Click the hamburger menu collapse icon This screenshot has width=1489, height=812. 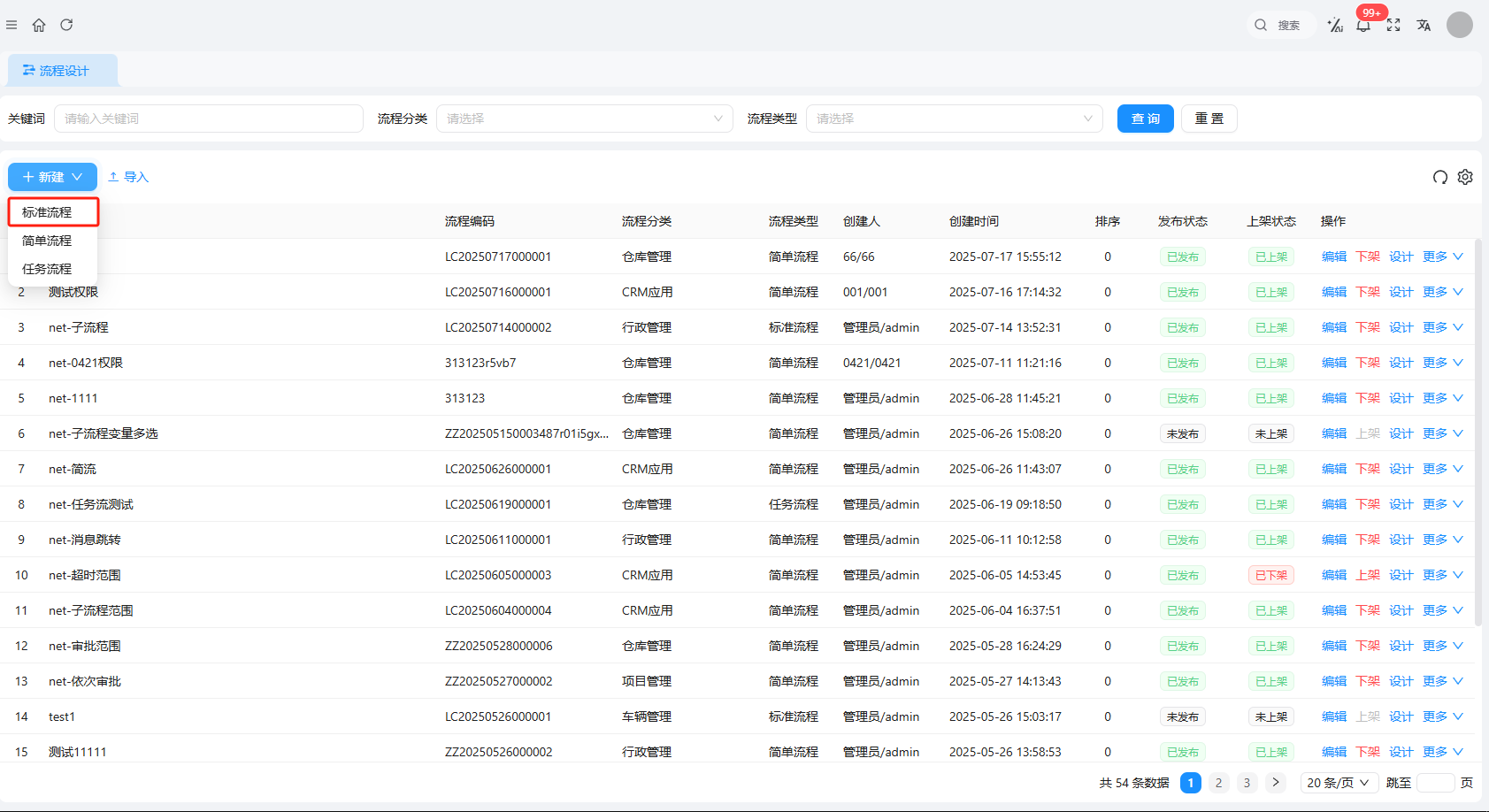pyautogui.click(x=12, y=25)
